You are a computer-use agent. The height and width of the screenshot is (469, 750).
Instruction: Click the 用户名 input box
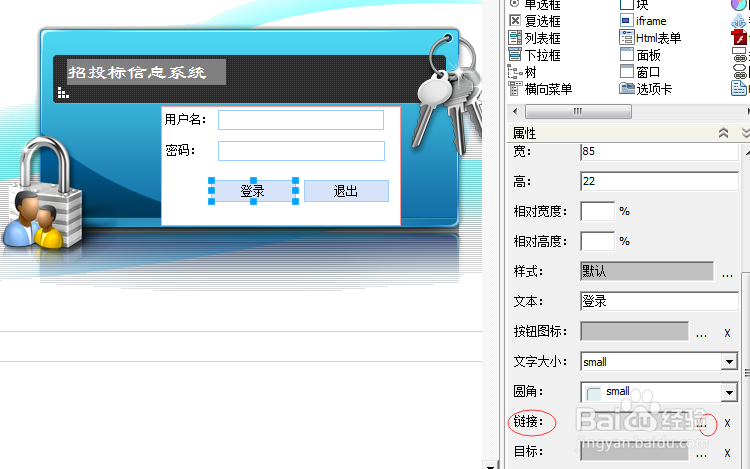point(301,120)
